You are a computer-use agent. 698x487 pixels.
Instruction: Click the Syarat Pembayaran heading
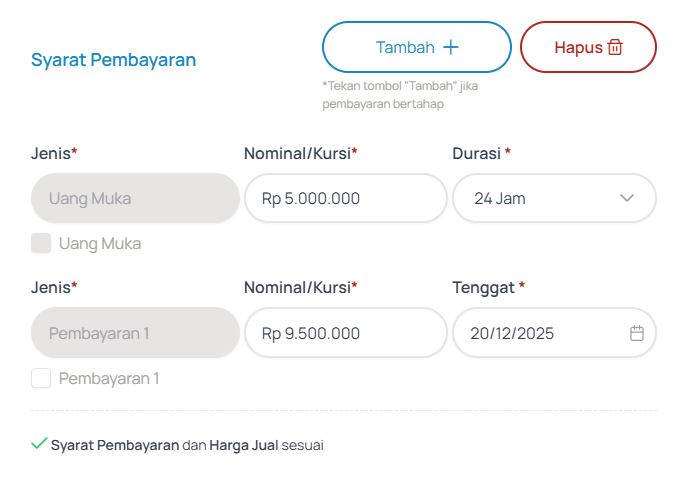click(x=113, y=60)
